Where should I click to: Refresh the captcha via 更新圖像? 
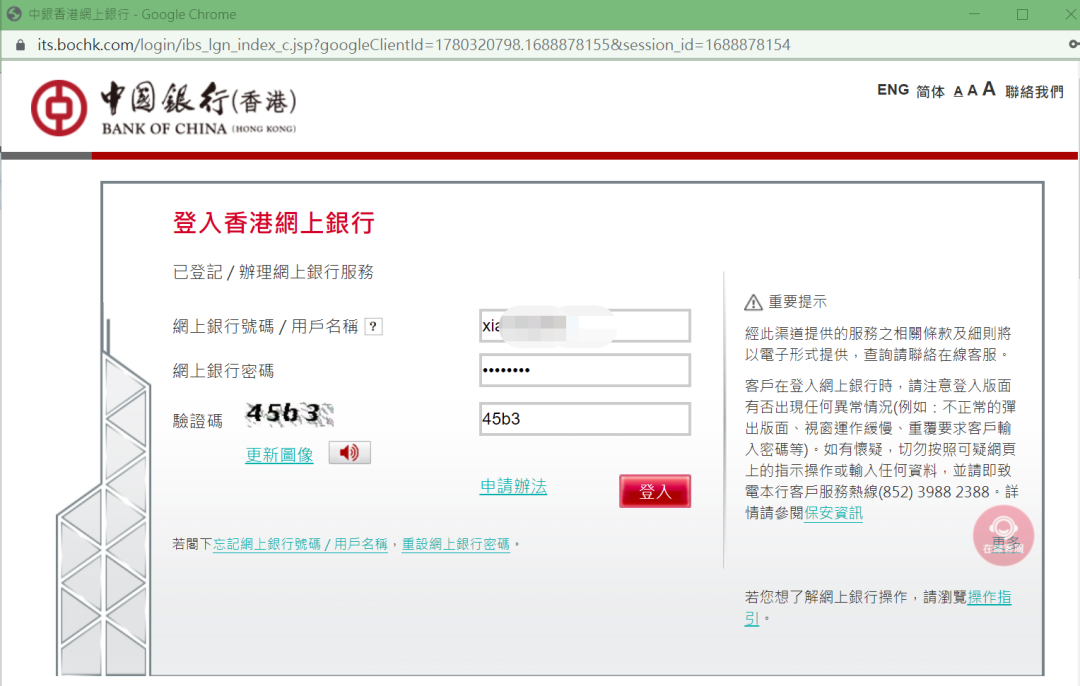(280, 455)
